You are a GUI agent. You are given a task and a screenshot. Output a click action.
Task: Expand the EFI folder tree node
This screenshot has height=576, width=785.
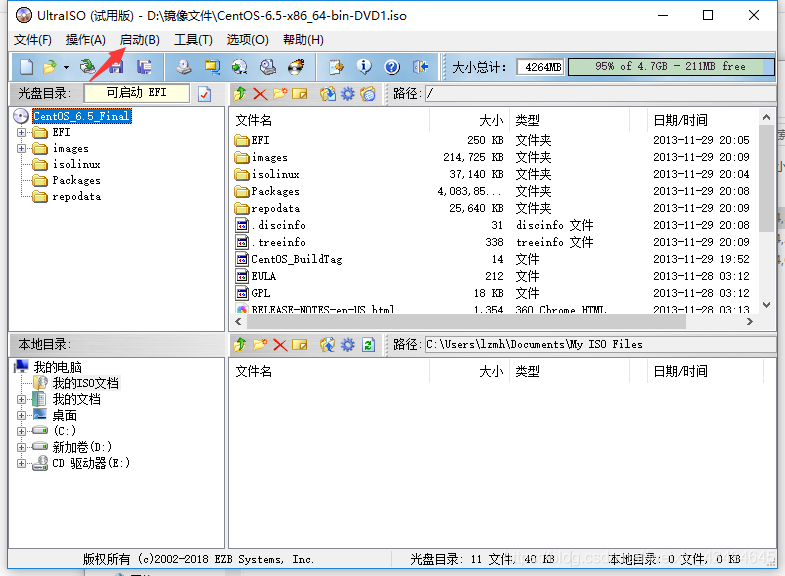[21, 133]
